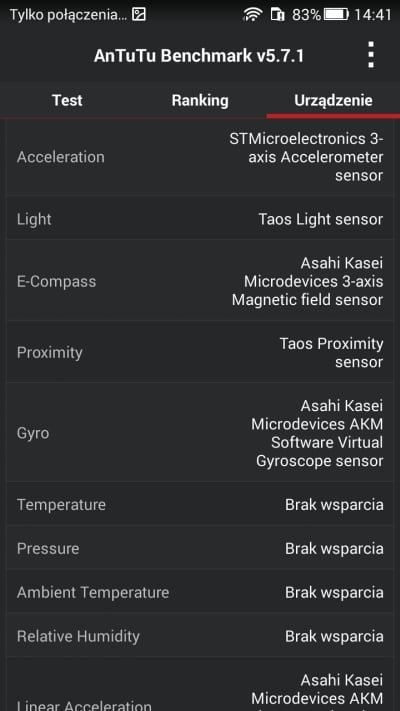Tap the battery icon in status bar
The width and height of the screenshot is (400, 711).
click(337, 15)
